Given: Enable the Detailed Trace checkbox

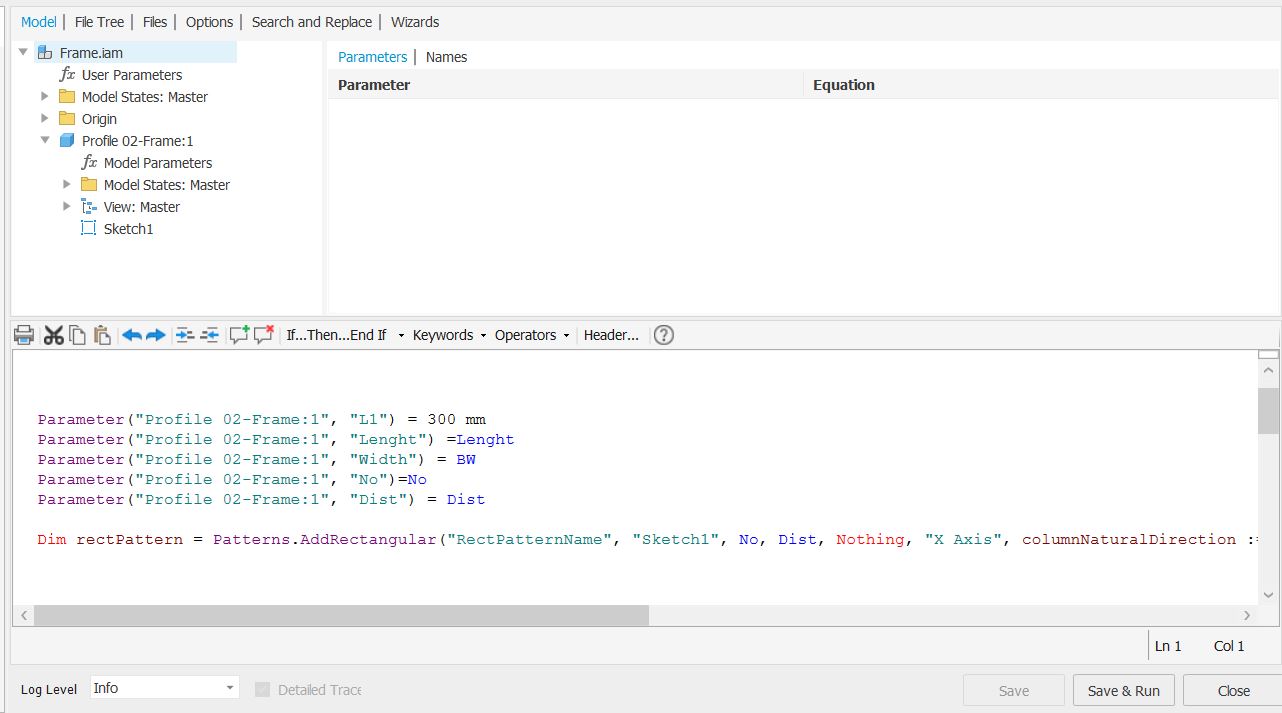Looking at the screenshot, I should 262,689.
